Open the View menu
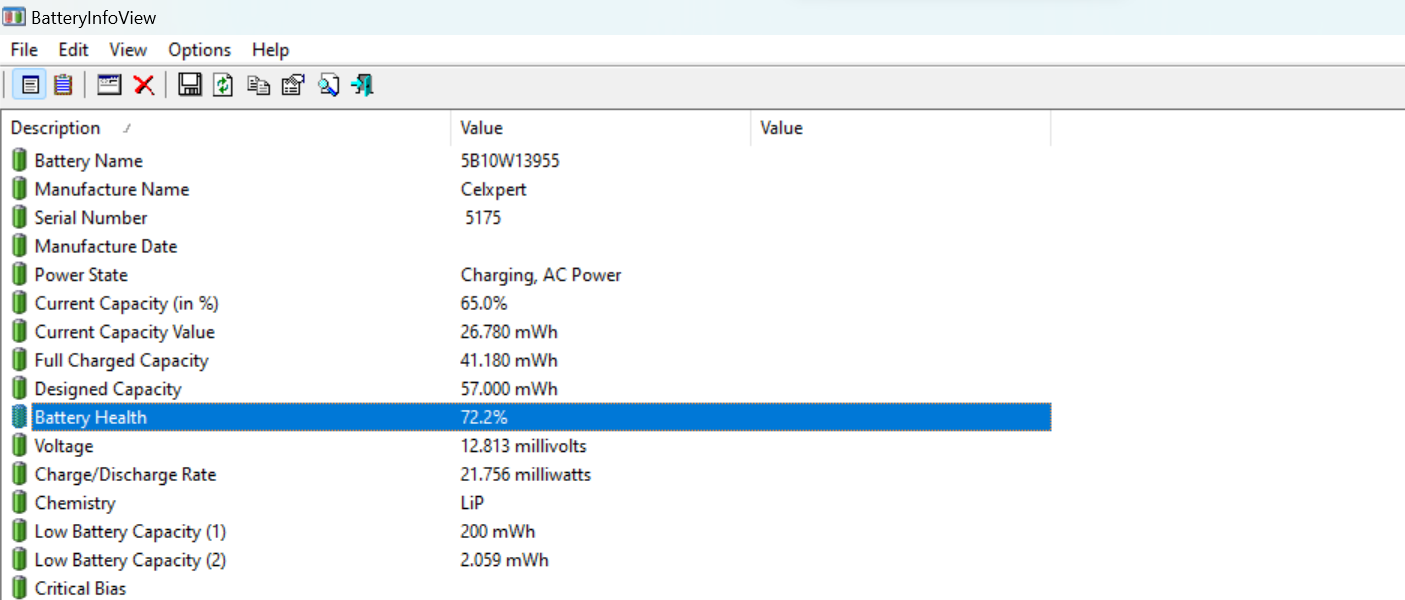The width and height of the screenshot is (1405, 600). coord(128,50)
